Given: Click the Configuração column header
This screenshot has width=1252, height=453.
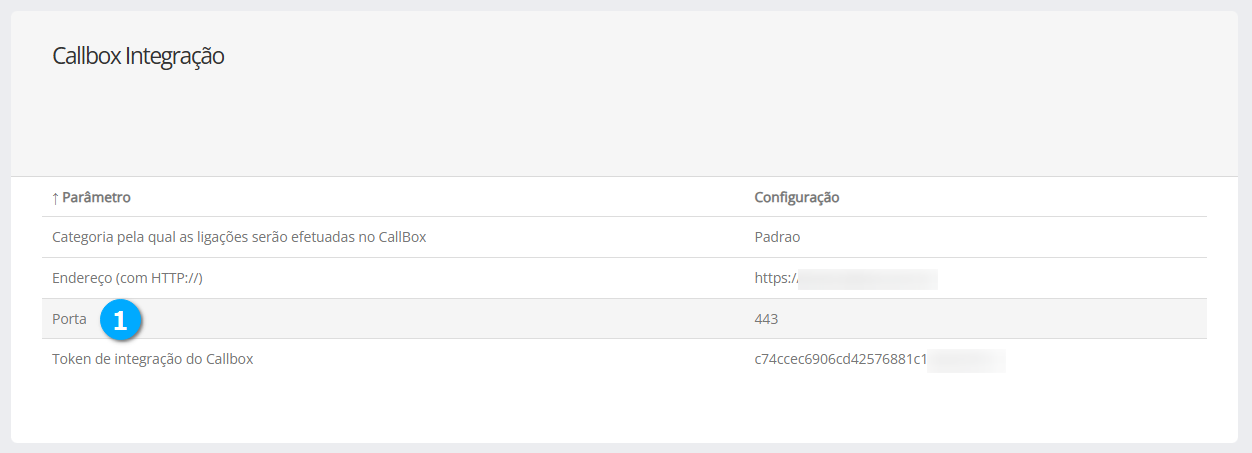Looking at the screenshot, I should coord(796,198).
